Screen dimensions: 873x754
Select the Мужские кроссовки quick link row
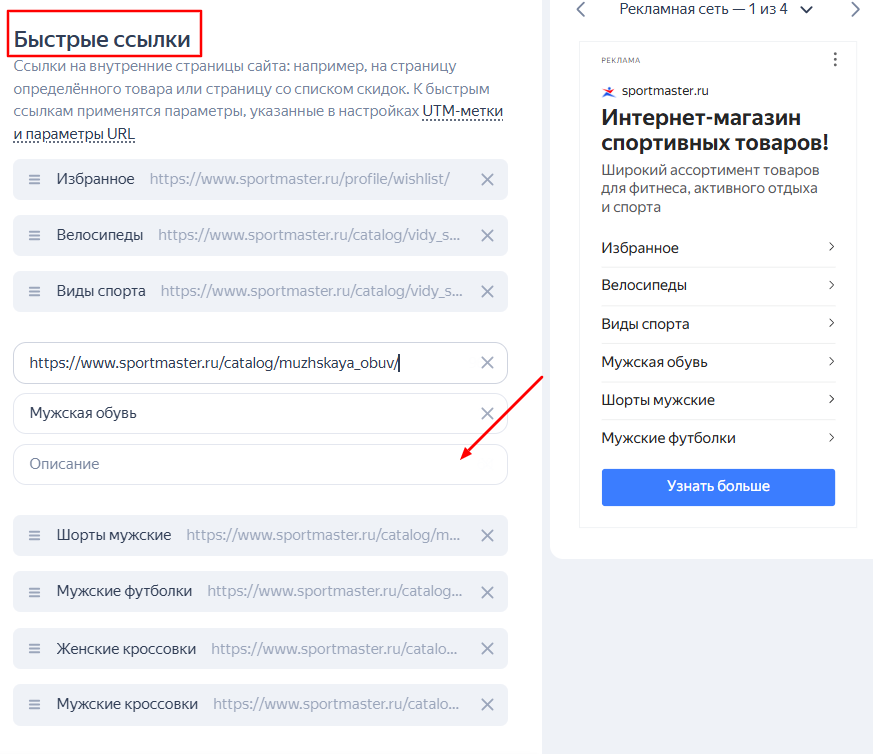pos(260,704)
